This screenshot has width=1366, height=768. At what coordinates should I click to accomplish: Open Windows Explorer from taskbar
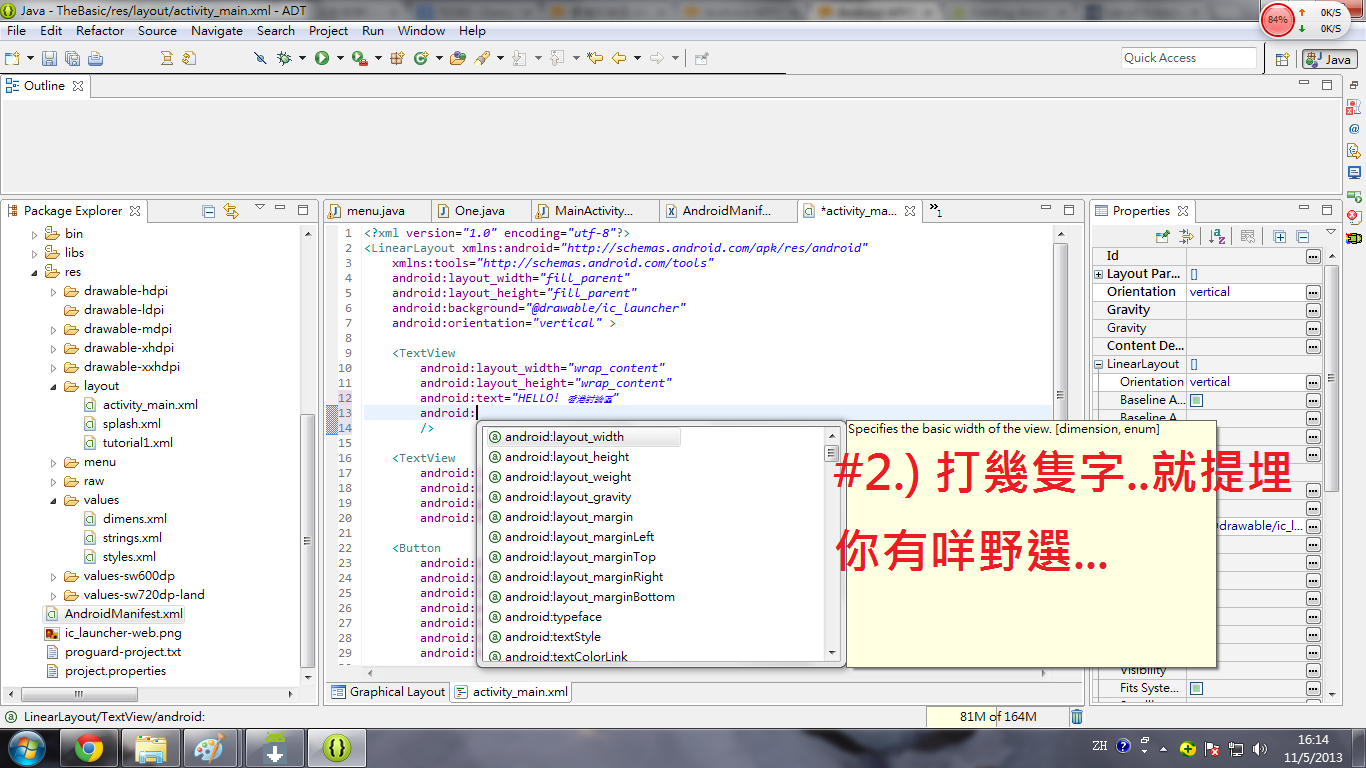150,748
